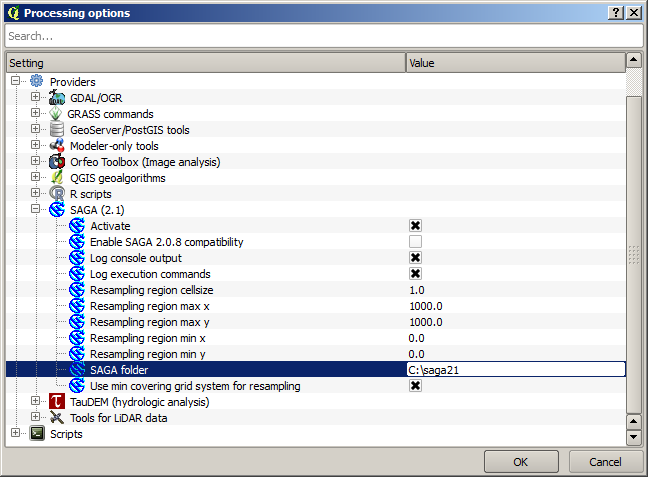Toggle Log execution commands checkbox
Image resolution: width=648 pixels, height=477 pixels.
click(415, 274)
